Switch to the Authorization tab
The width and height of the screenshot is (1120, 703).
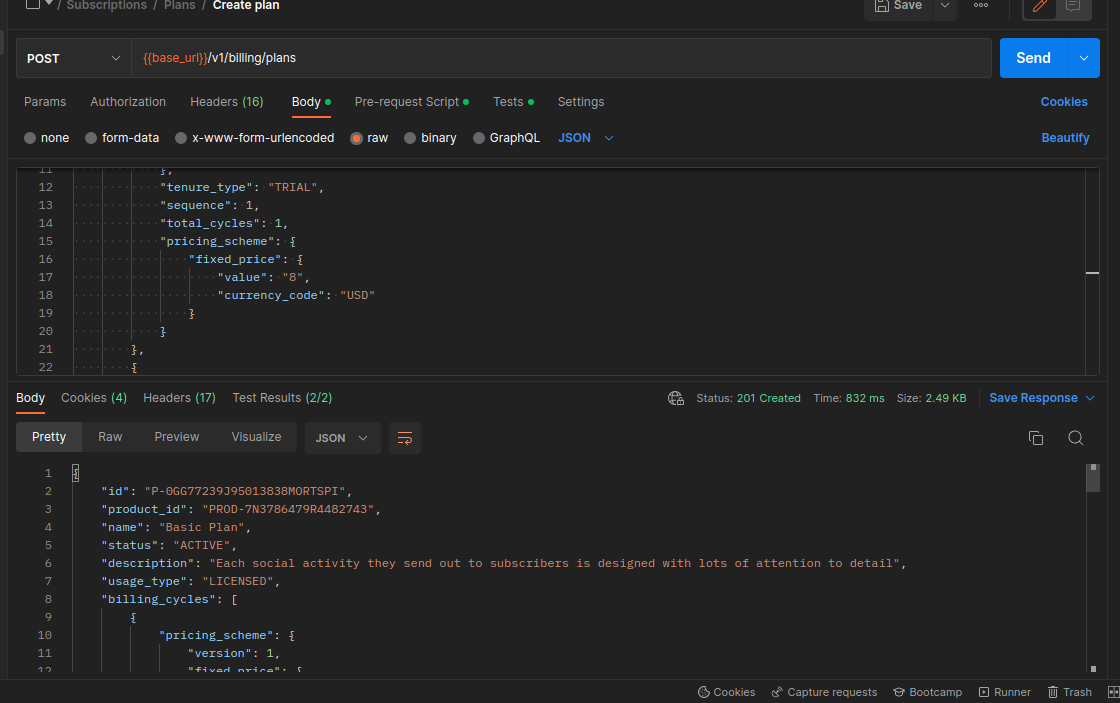tap(128, 102)
